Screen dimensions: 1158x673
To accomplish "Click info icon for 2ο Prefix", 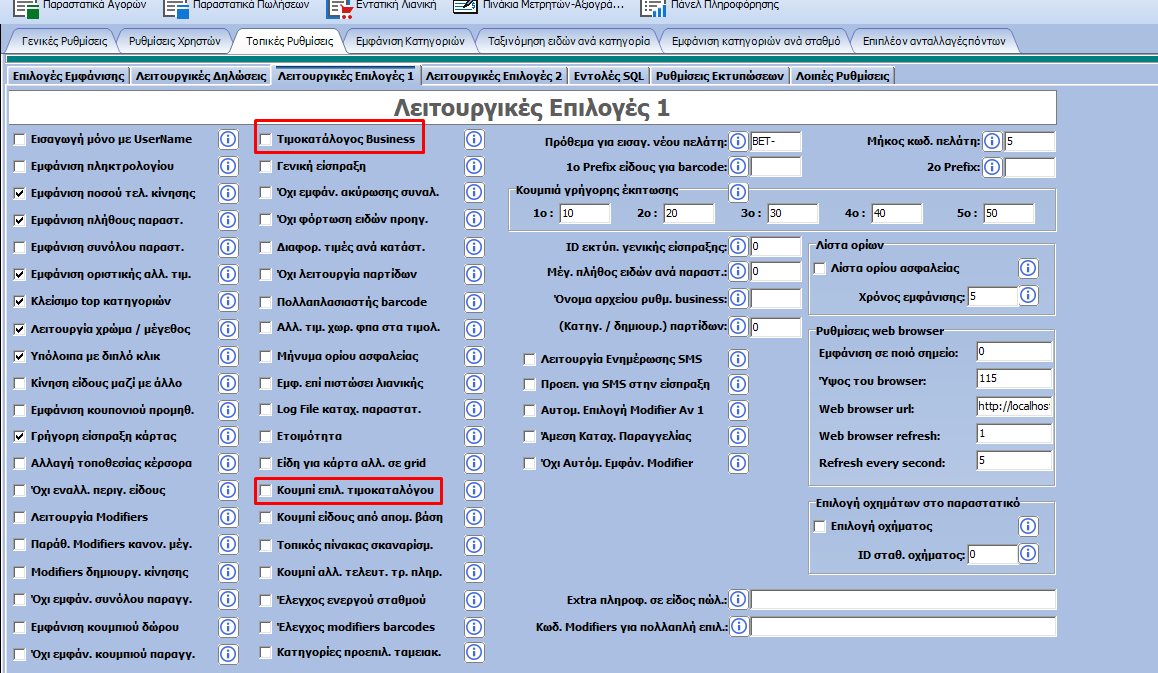I will (x=992, y=167).
